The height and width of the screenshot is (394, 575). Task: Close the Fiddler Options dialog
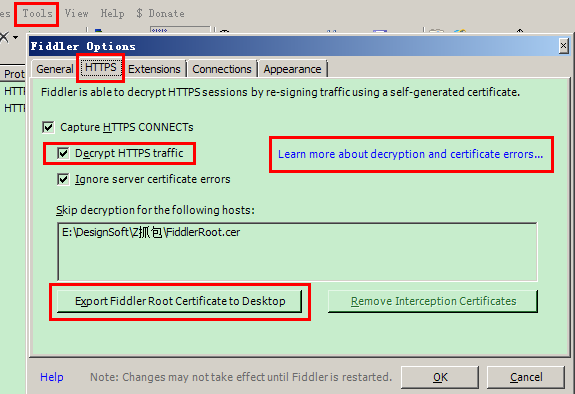coord(564,46)
